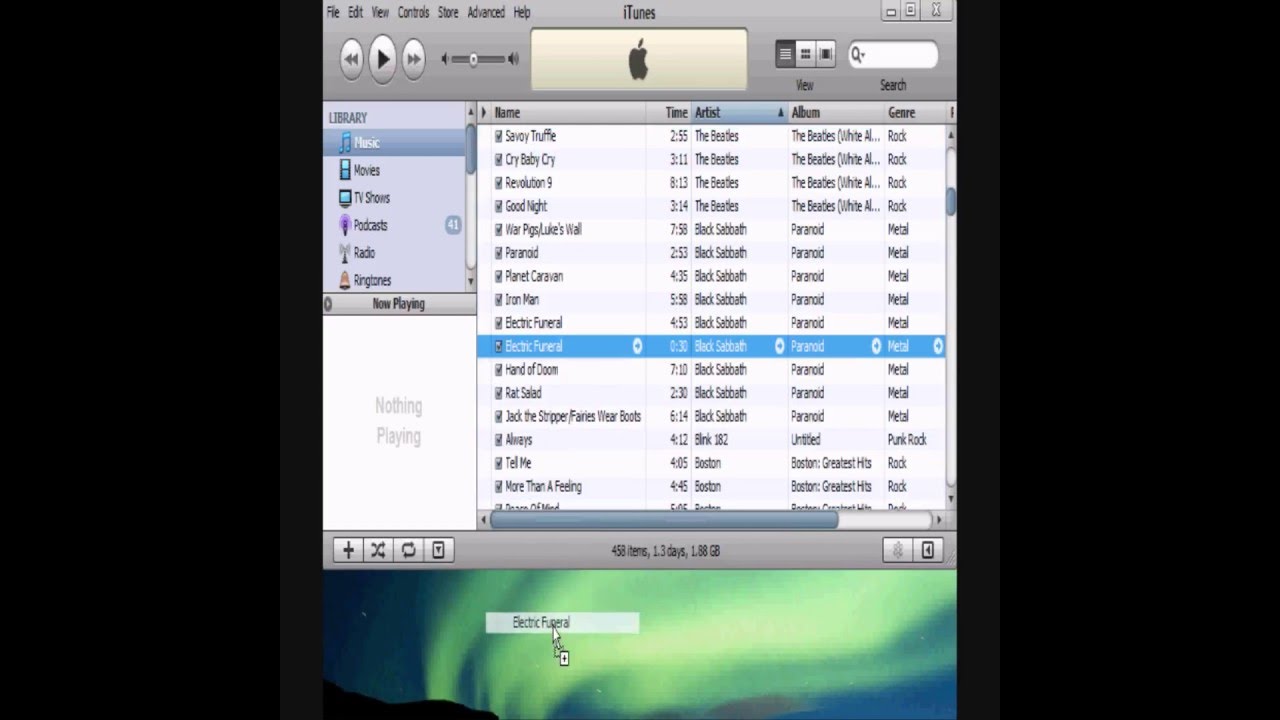
Task: Click arrow next to selected Electric Funeral name
Action: 637,346
